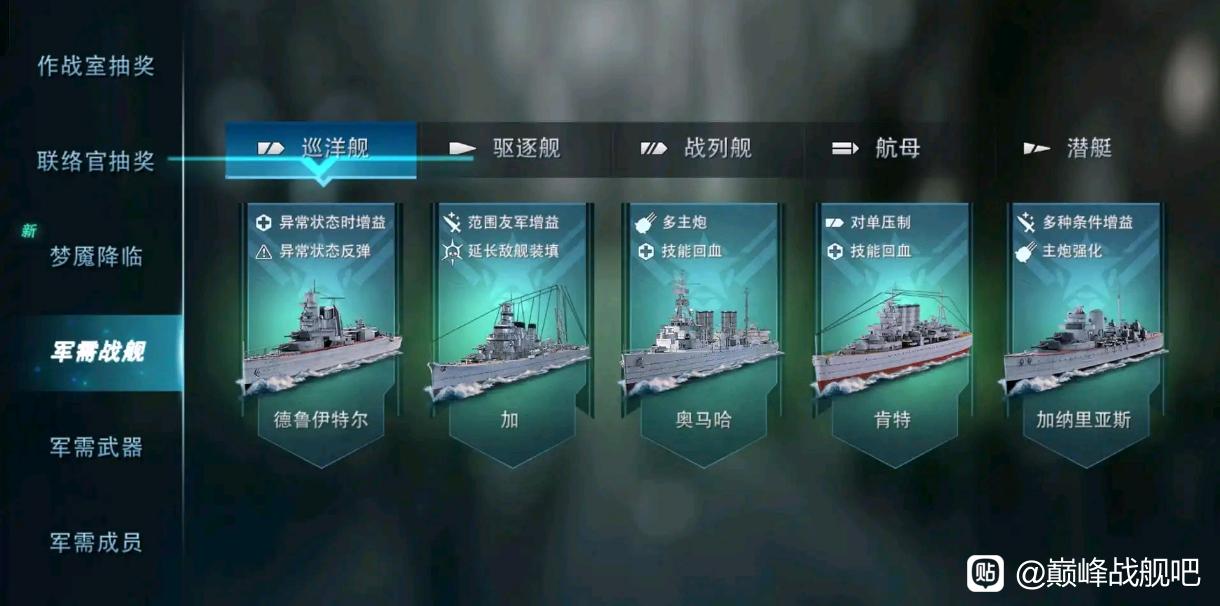Tap the 多主炮 cannon shell icon
This screenshot has width=1220, height=606.
644,222
